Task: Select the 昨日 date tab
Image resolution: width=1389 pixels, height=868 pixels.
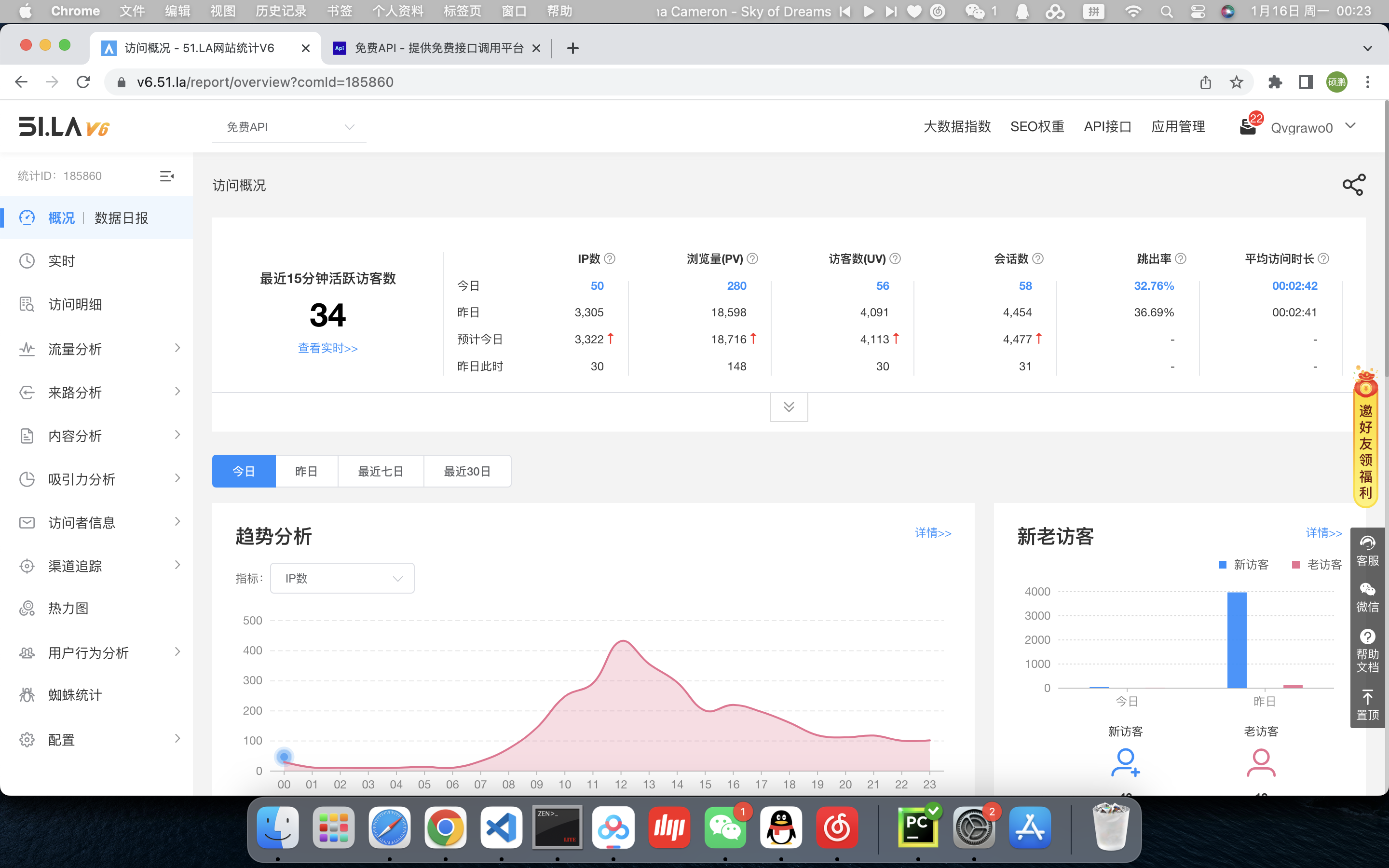Action: [x=307, y=471]
